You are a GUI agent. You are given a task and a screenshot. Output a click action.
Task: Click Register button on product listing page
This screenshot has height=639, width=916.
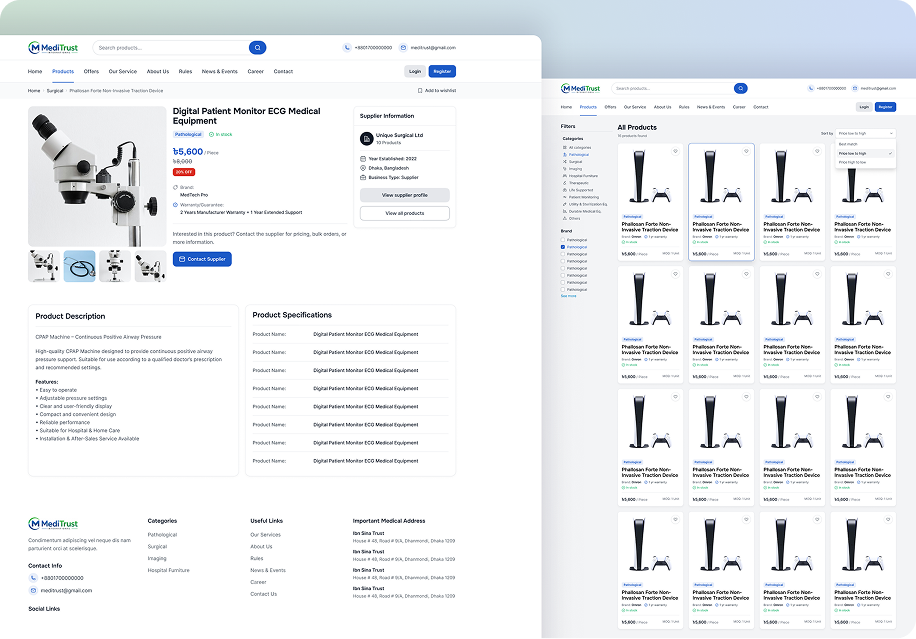tap(886, 107)
